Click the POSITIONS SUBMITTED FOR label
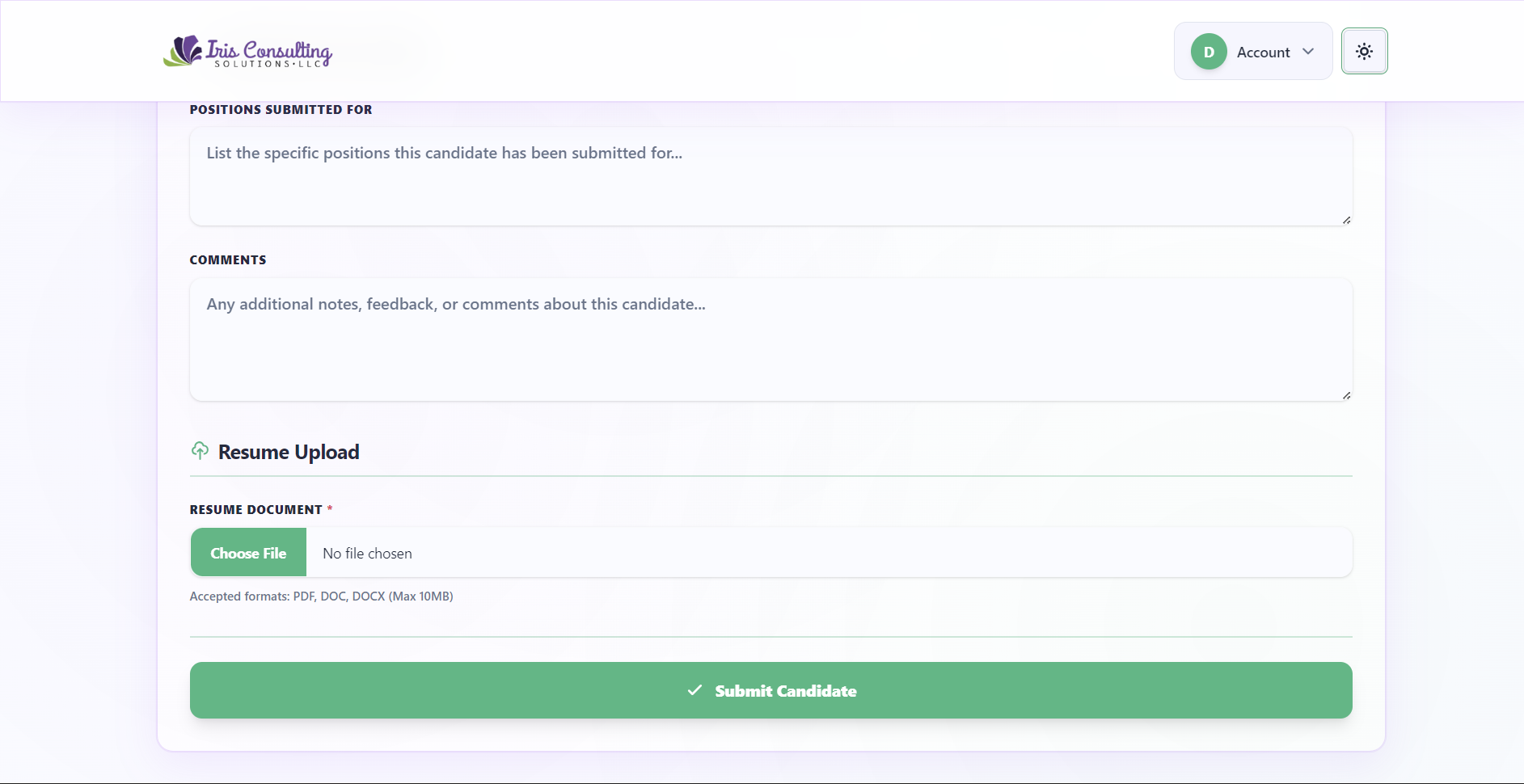The height and width of the screenshot is (784, 1524). coord(281,110)
